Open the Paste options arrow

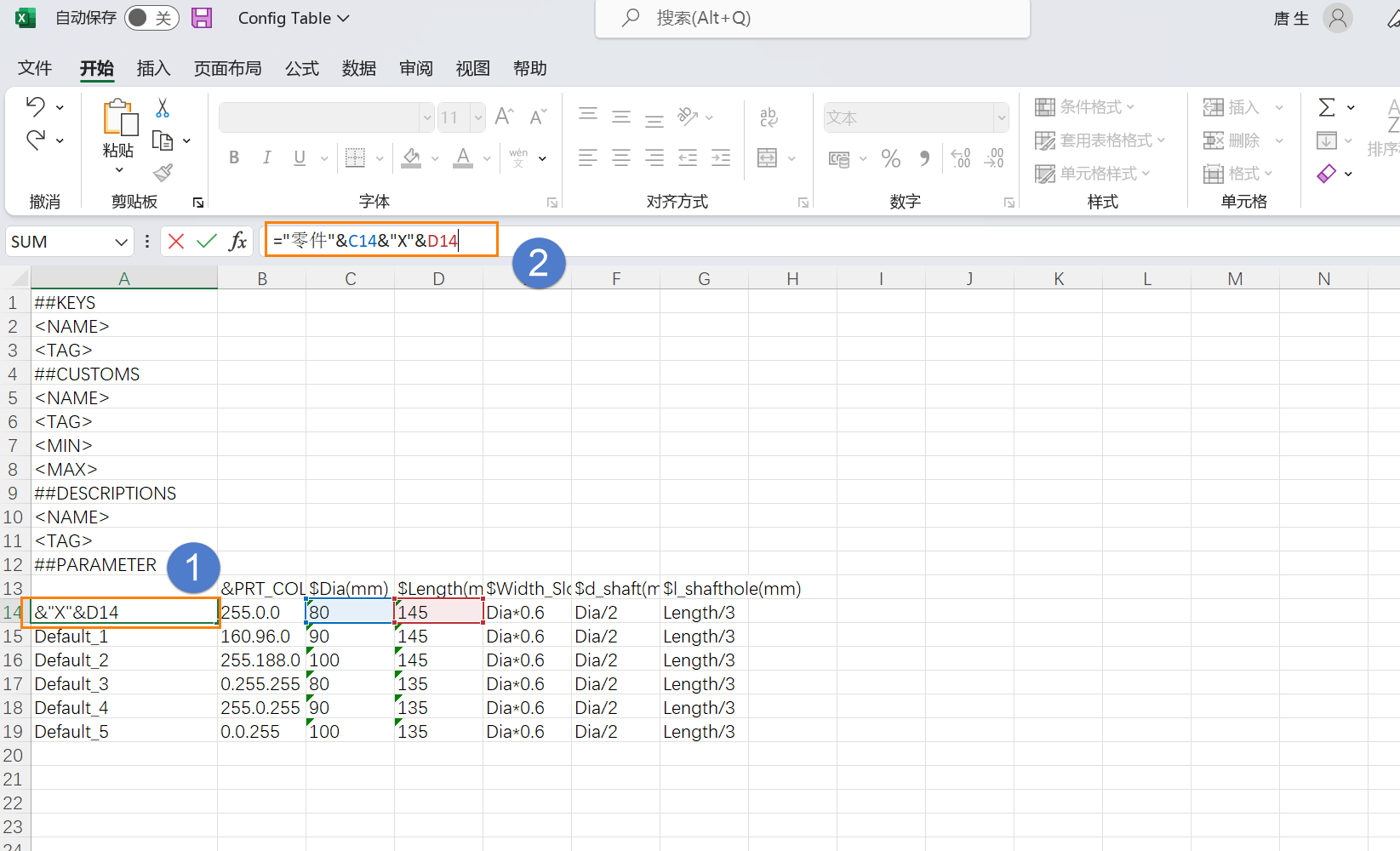pyautogui.click(x=119, y=170)
